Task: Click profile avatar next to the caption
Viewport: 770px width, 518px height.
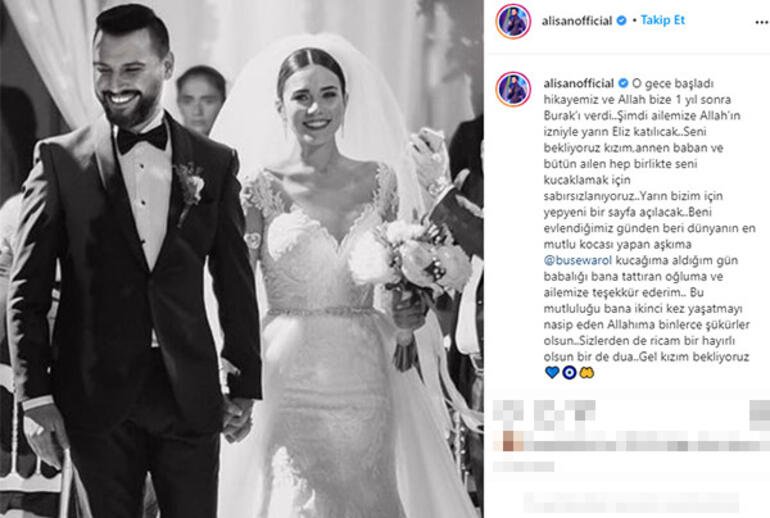Action: coord(513,89)
